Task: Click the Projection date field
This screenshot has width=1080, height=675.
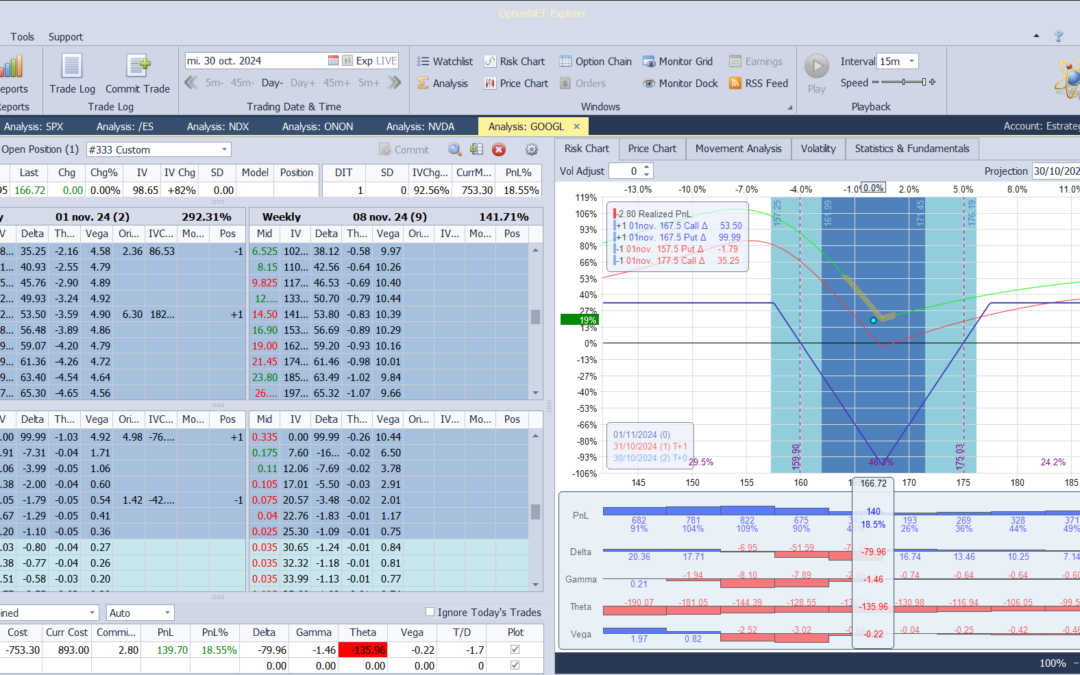Action: (x=1056, y=171)
